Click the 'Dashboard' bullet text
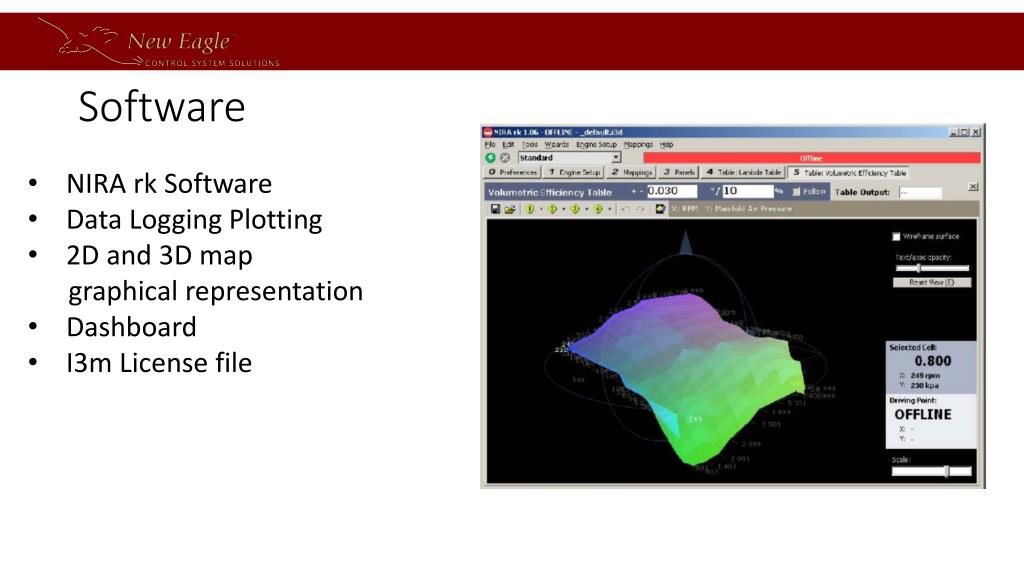This screenshot has width=1024, height=576. point(131,327)
